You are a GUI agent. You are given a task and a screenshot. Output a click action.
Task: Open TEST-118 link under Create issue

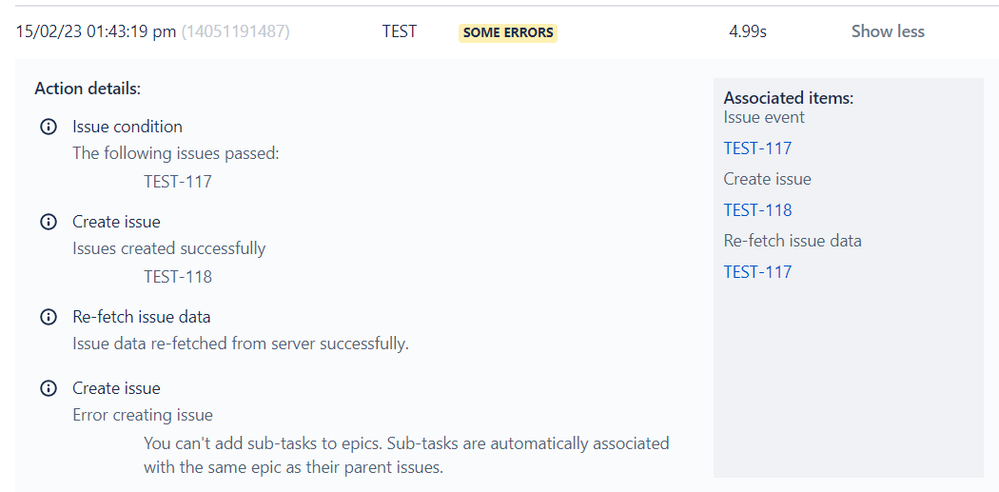(x=758, y=210)
